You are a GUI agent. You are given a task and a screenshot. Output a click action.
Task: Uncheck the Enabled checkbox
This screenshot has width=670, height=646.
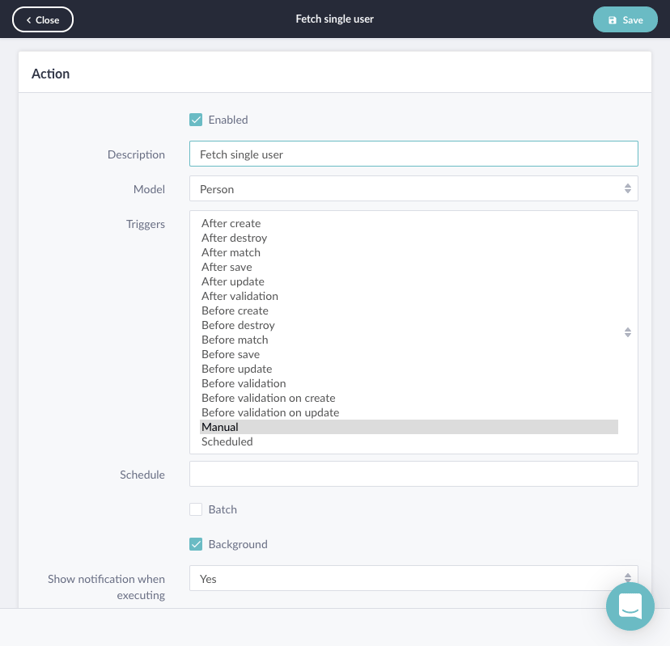[x=196, y=120]
